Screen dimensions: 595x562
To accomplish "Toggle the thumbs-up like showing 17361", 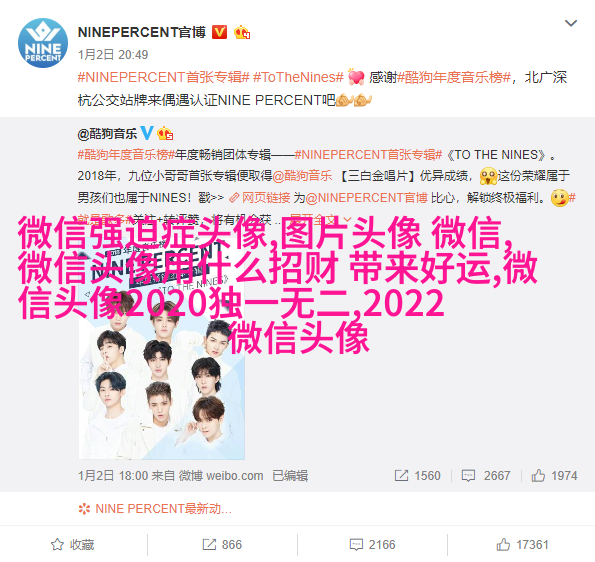I will pos(523,545).
